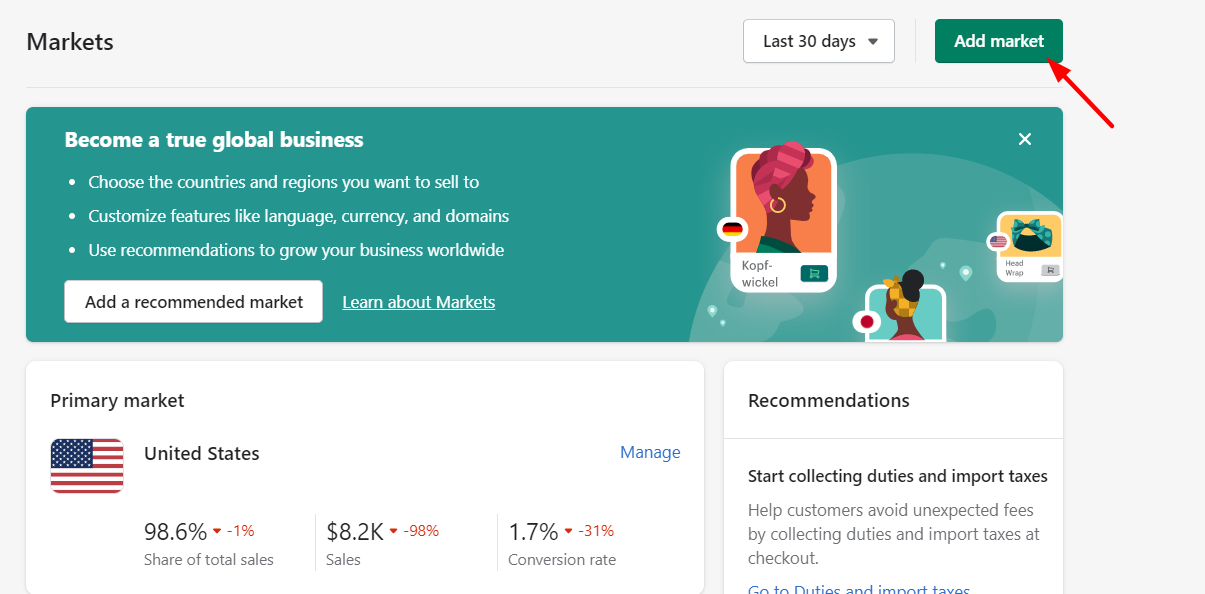Viewport: 1205px width, 594px height.
Task: Open the Last 30 days dropdown
Action: click(x=818, y=41)
